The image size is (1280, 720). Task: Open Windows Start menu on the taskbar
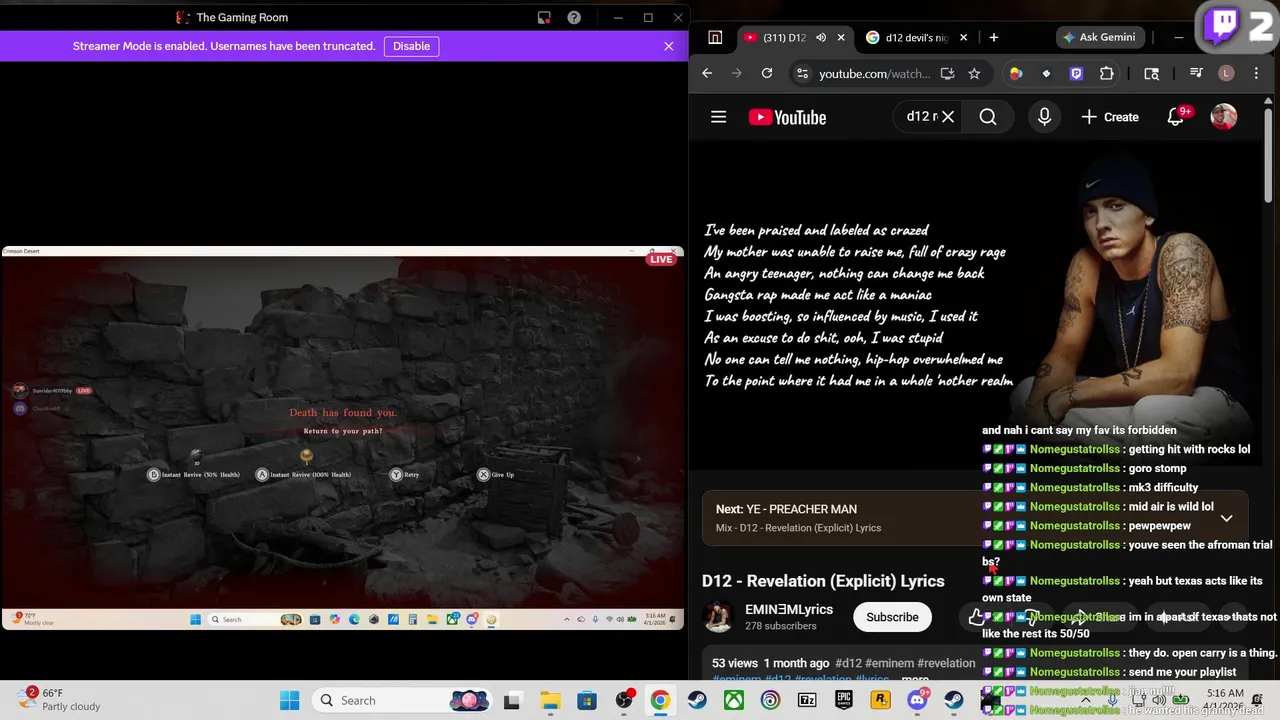point(289,700)
